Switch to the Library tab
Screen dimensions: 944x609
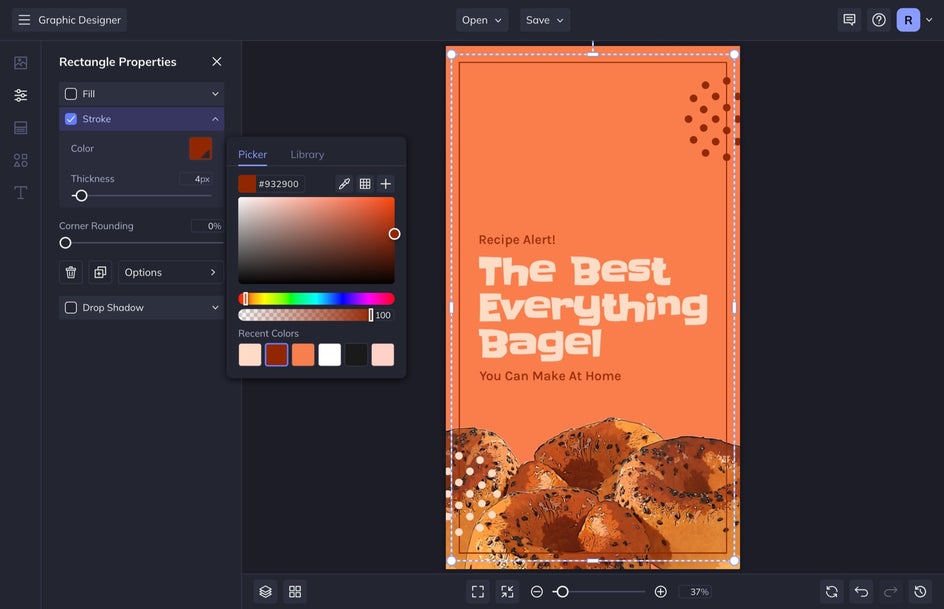307,154
